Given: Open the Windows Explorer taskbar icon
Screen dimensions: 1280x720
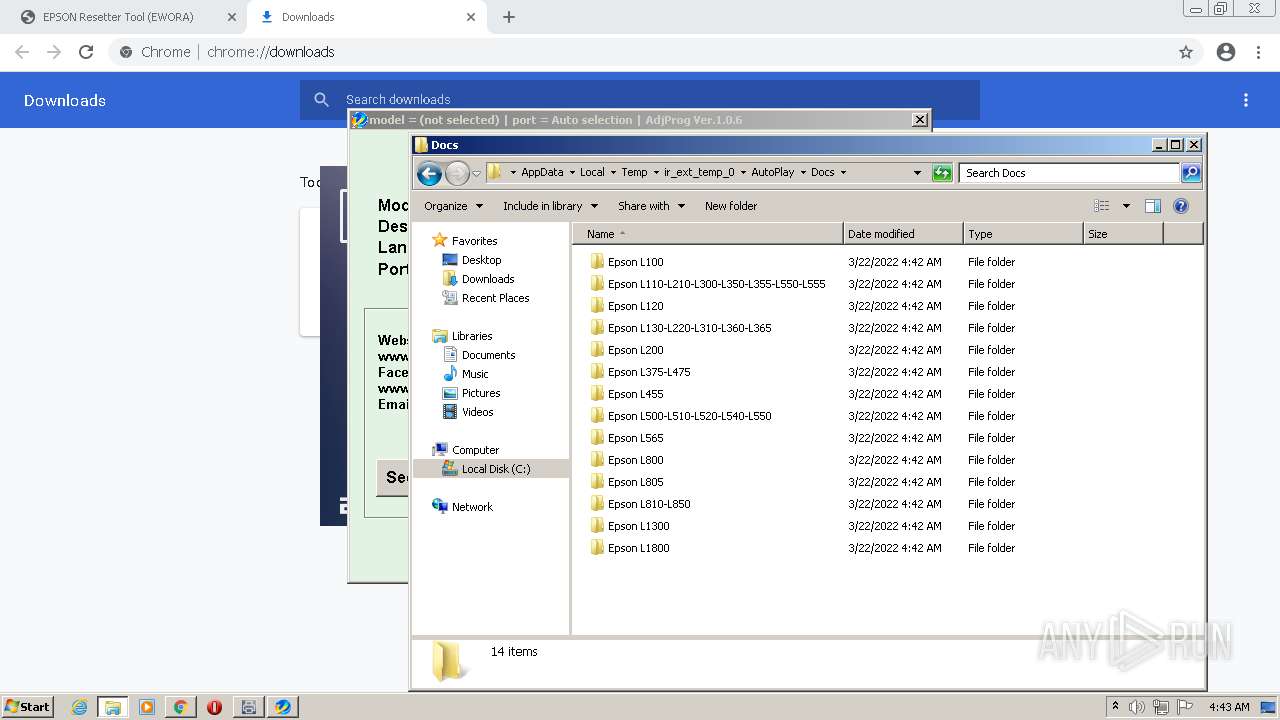Looking at the screenshot, I should (x=113, y=707).
